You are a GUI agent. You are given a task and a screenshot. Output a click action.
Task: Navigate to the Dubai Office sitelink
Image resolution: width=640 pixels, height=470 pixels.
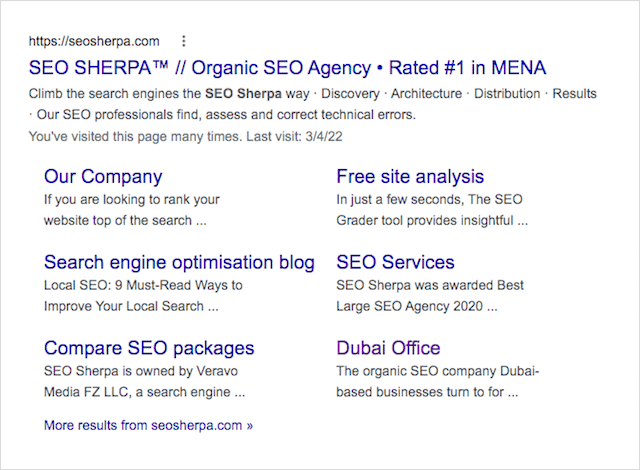(x=388, y=348)
